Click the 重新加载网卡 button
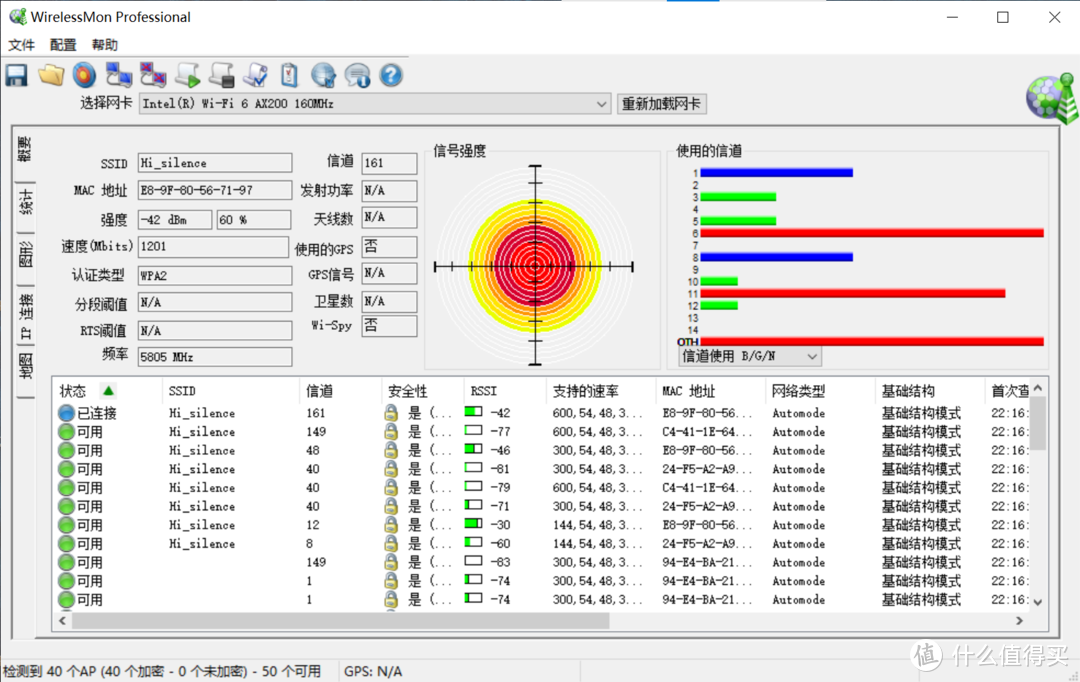Viewport: 1080px width, 682px height. [661, 104]
